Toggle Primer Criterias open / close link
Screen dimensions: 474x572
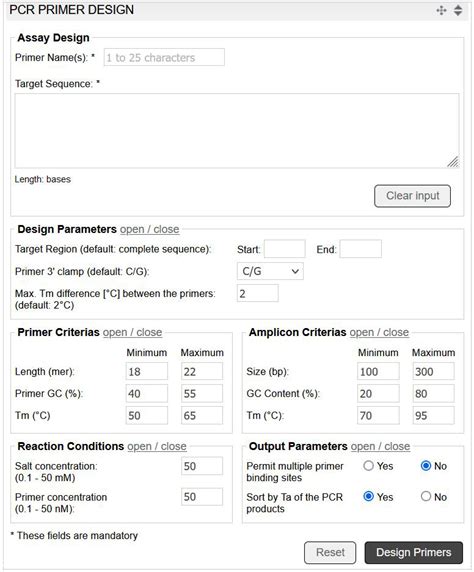tap(132, 332)
